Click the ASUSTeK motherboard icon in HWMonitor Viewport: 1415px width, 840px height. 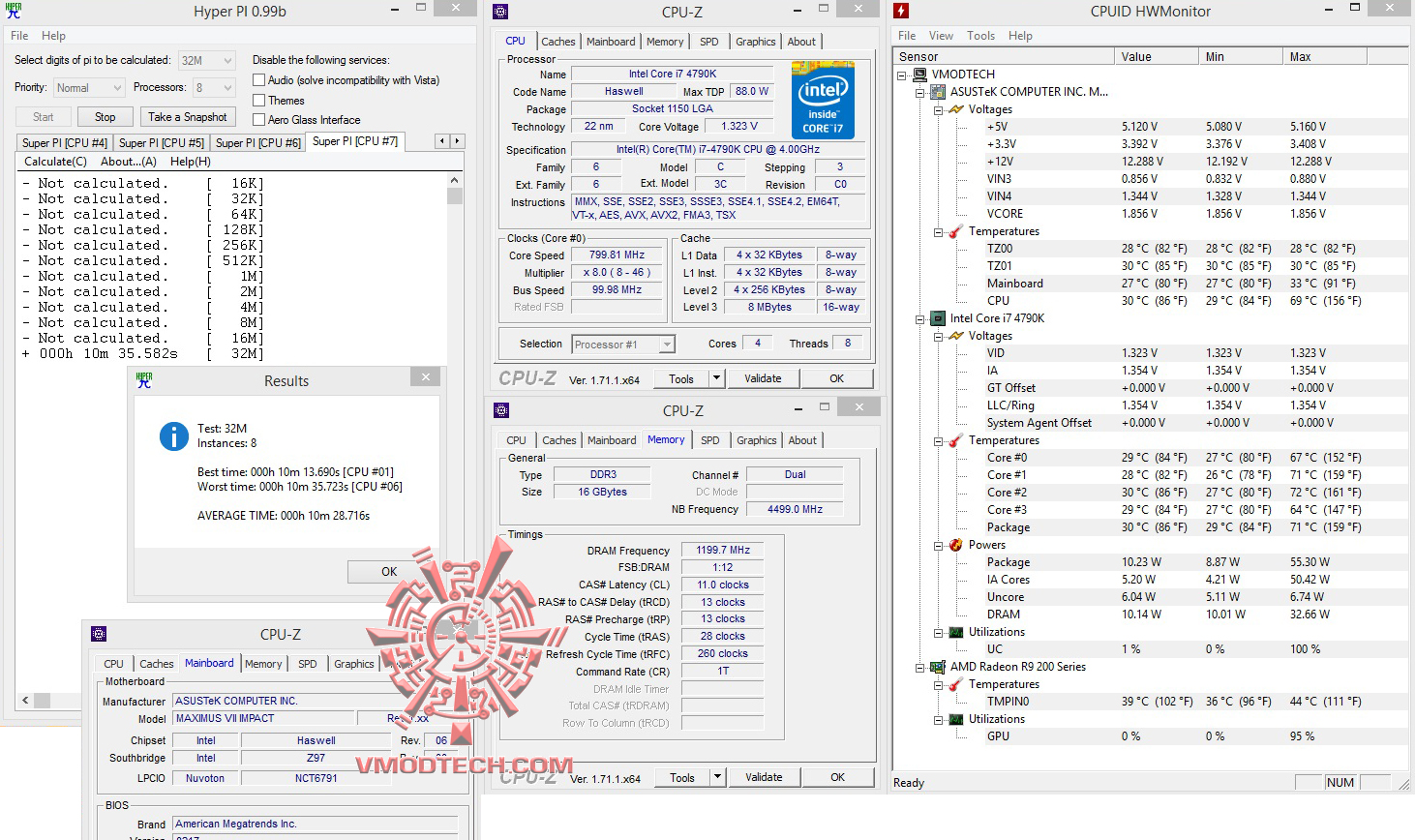[x=937, y=92]
